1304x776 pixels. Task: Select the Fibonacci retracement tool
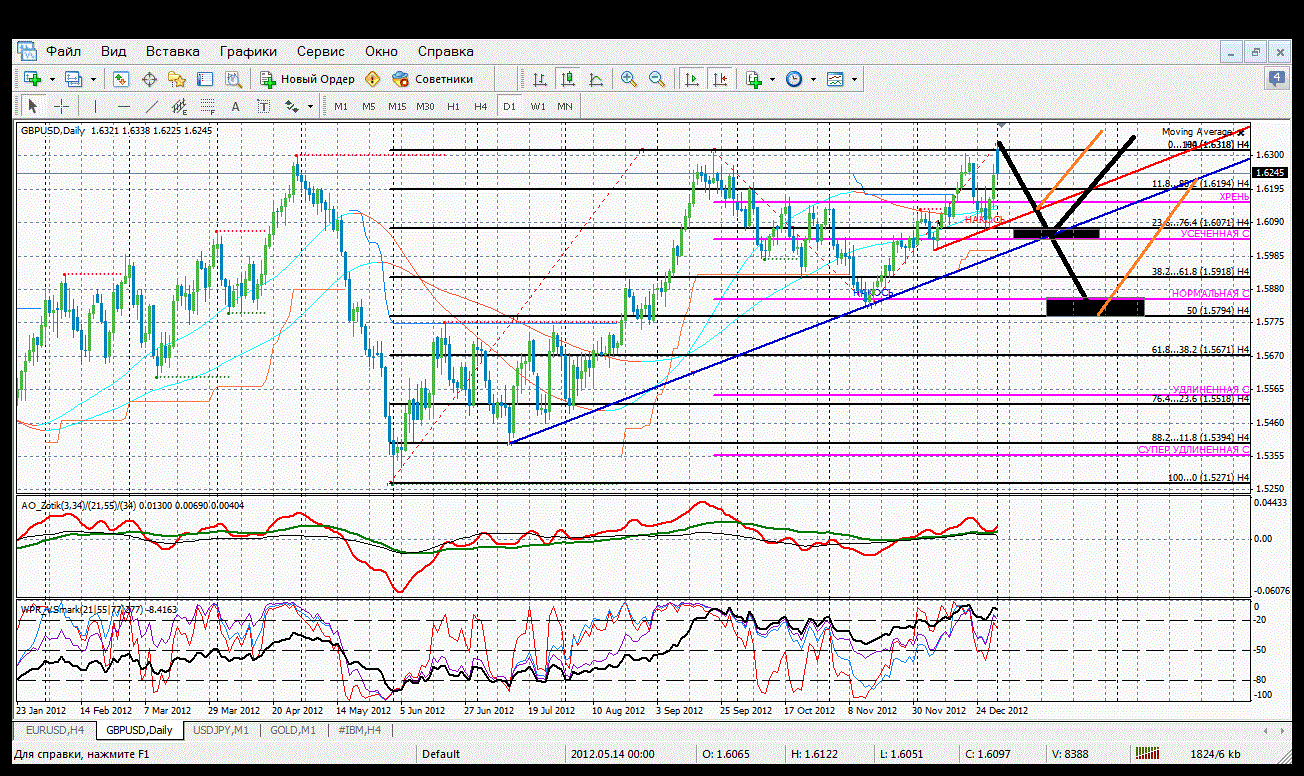pyautogui.click(x=207, y=106)
